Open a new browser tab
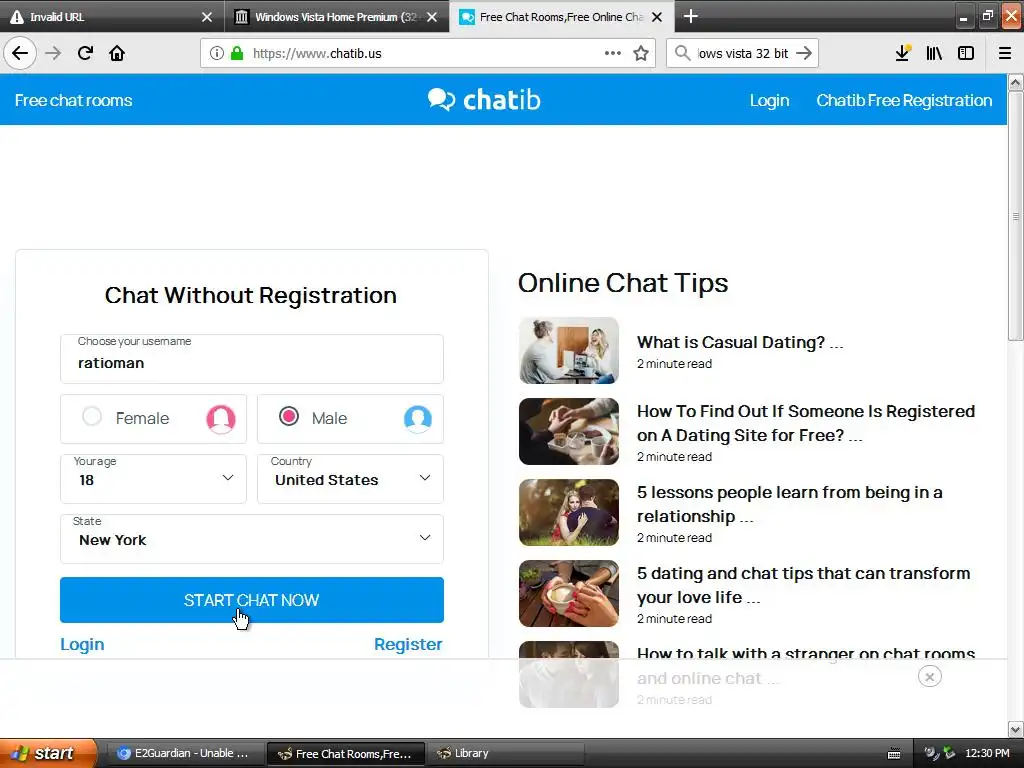The width and height of the screenshot is (1024, 768). (x=690, y=16)
